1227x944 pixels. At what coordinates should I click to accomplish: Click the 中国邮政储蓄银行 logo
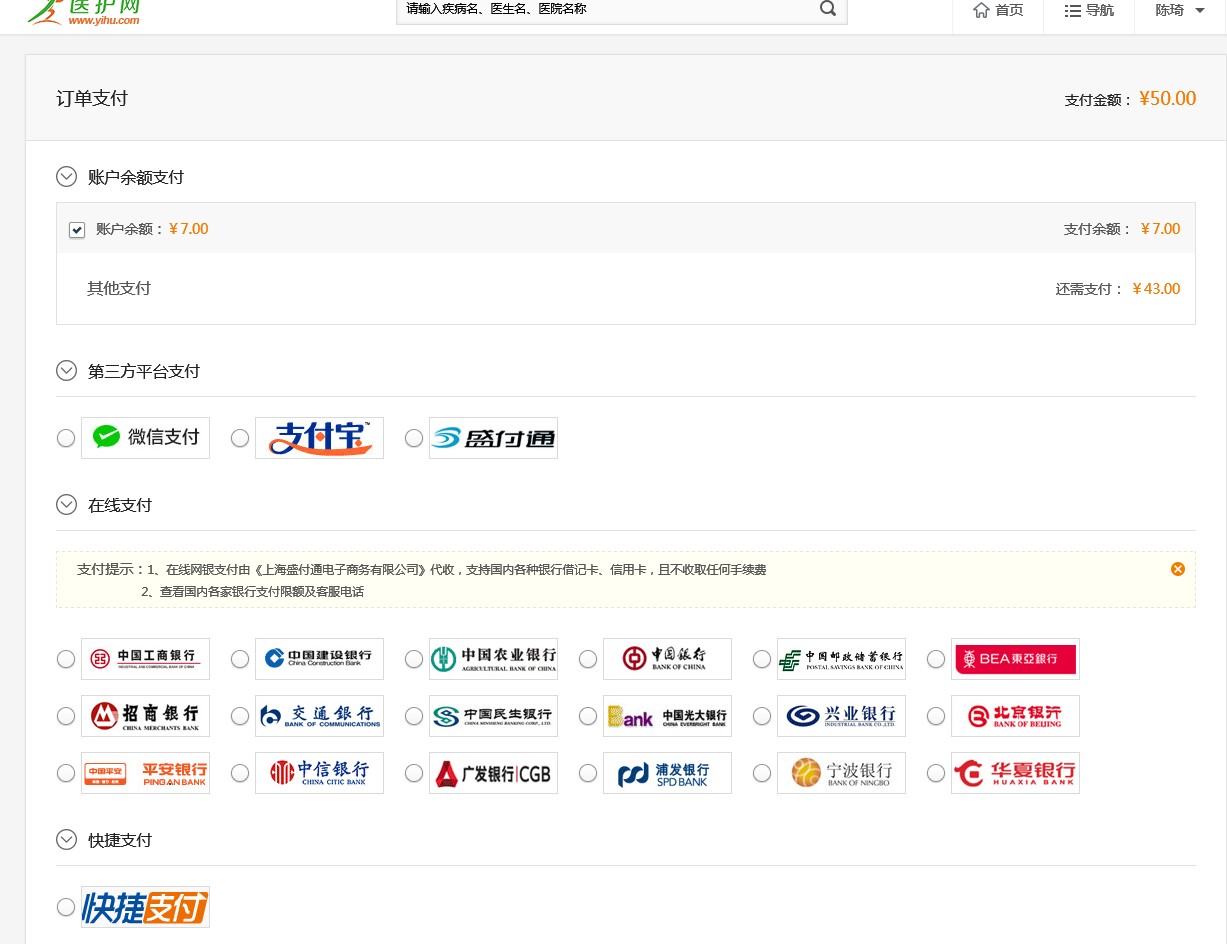point(841,659)
